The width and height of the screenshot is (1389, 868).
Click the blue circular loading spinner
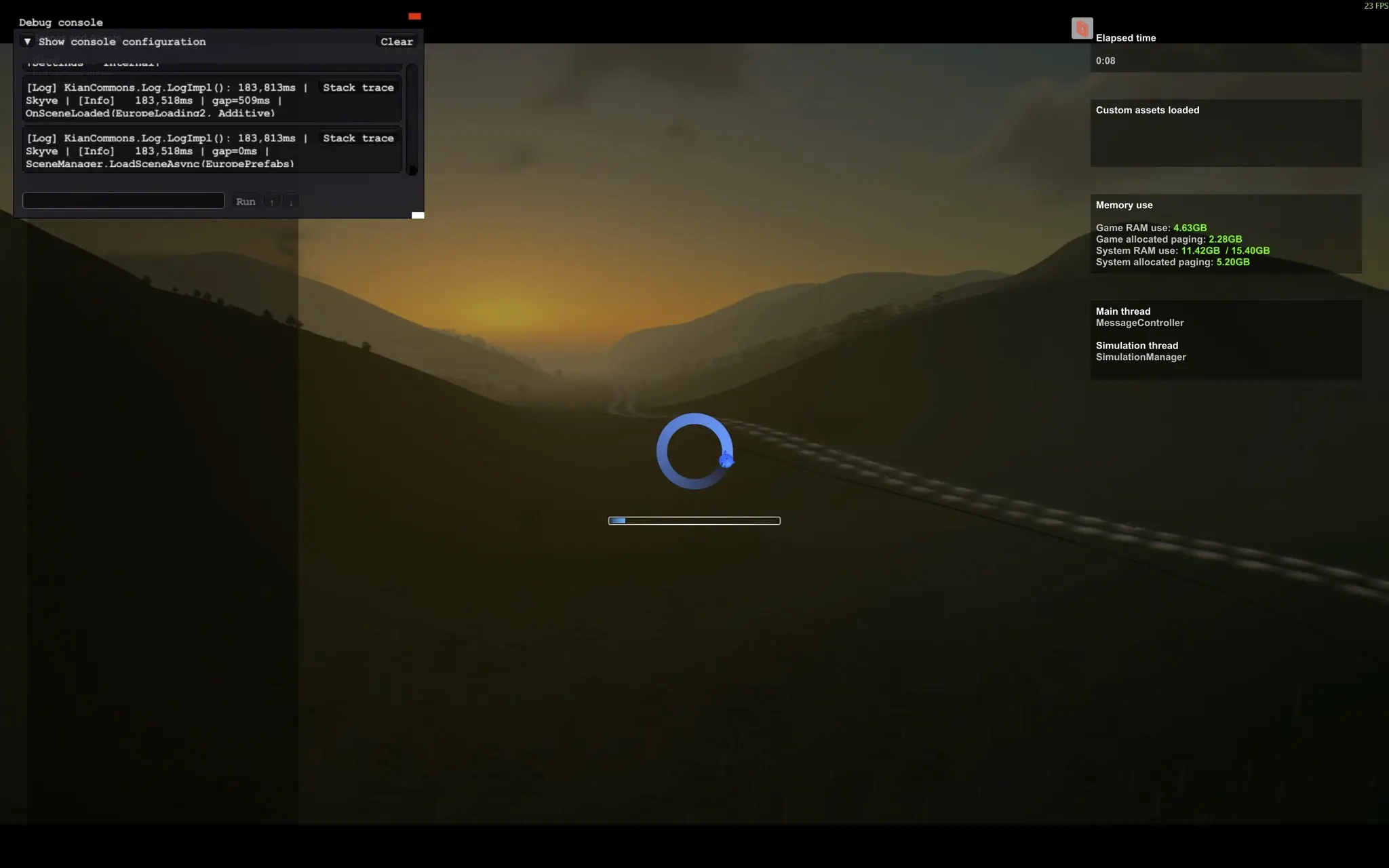pyautogui.click(x=694, y=451)
